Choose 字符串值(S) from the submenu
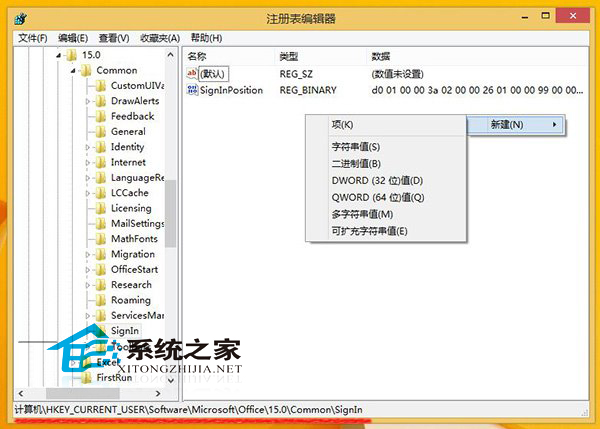 pos(386,147)
